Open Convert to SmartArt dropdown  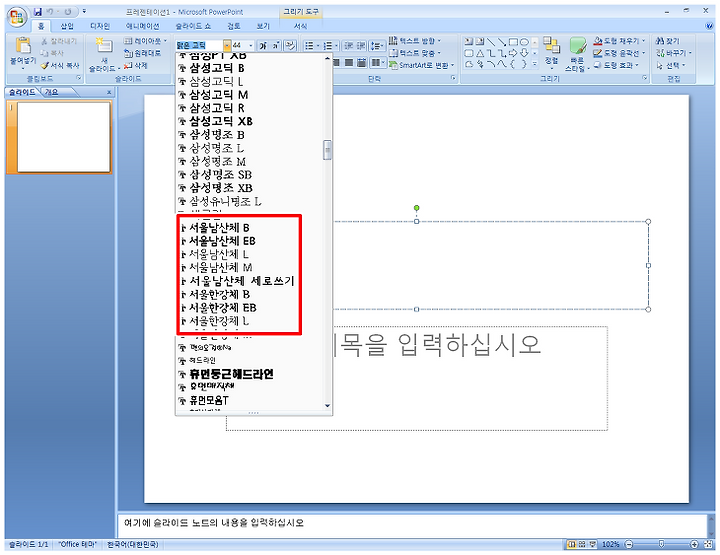pos(422,65)
